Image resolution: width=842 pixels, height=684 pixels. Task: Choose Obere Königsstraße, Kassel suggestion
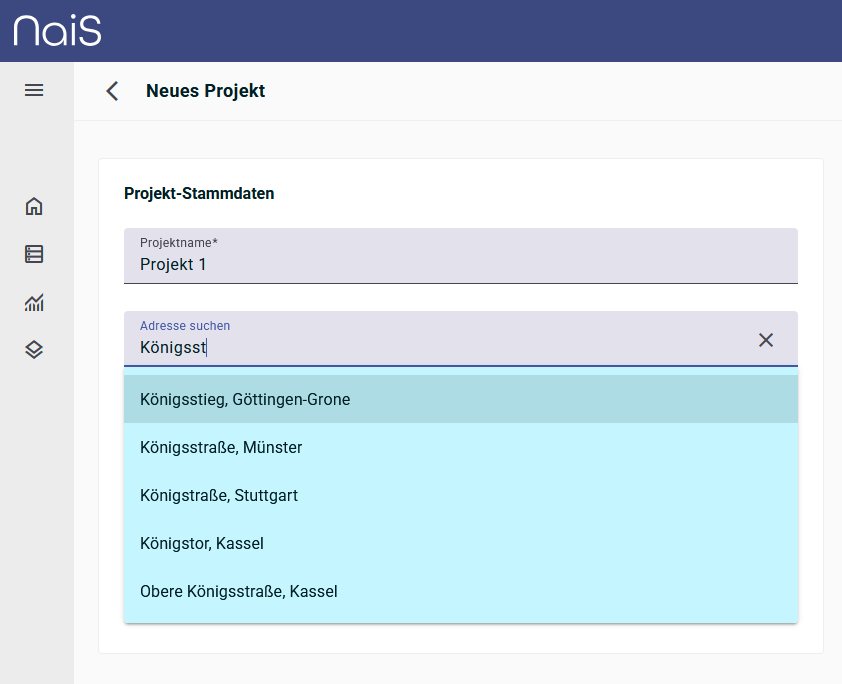pos(461,591)
